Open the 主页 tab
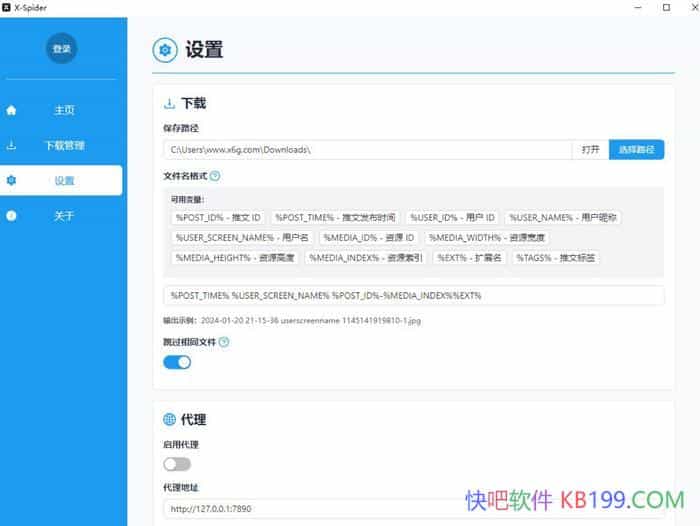 click(x=64, y=110)
